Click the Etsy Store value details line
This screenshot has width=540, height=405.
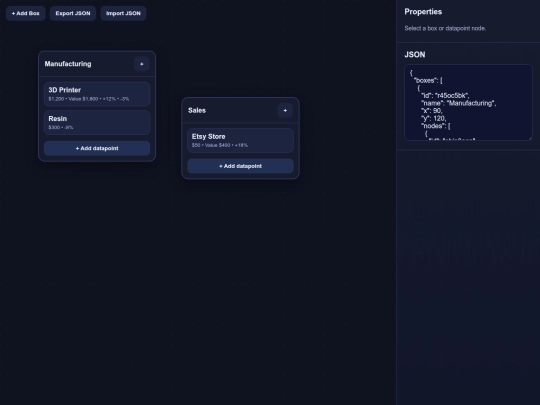[220, 145]
